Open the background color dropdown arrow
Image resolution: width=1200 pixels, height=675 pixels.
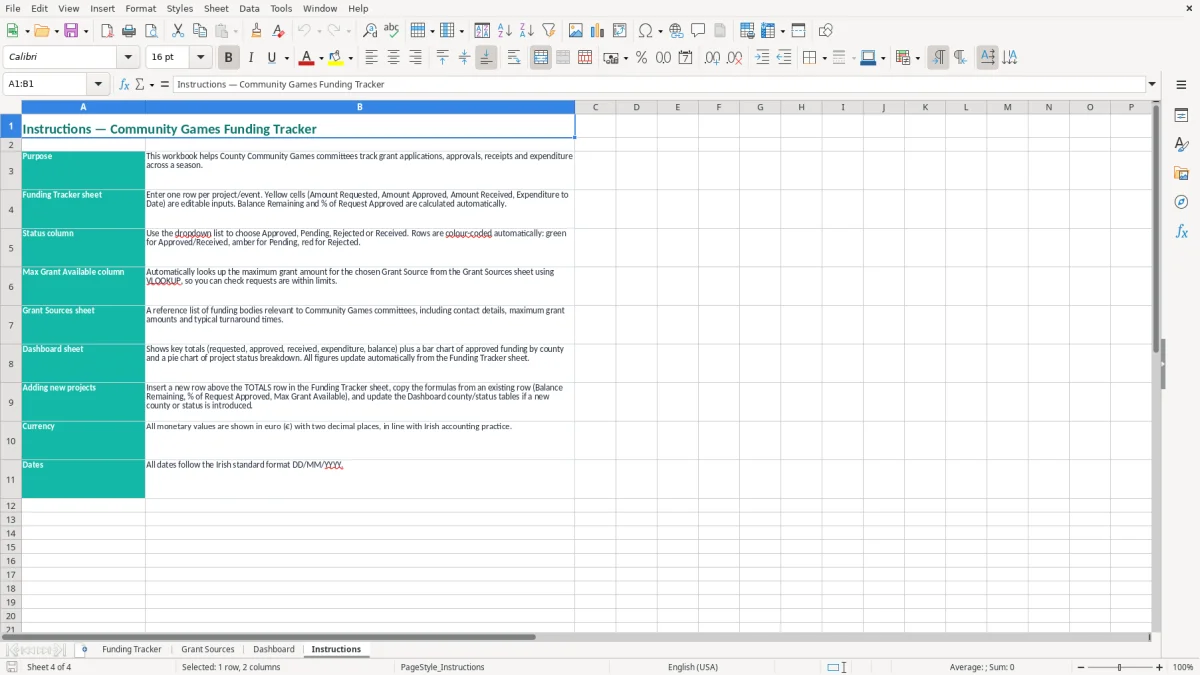click(x=350, y=58)
